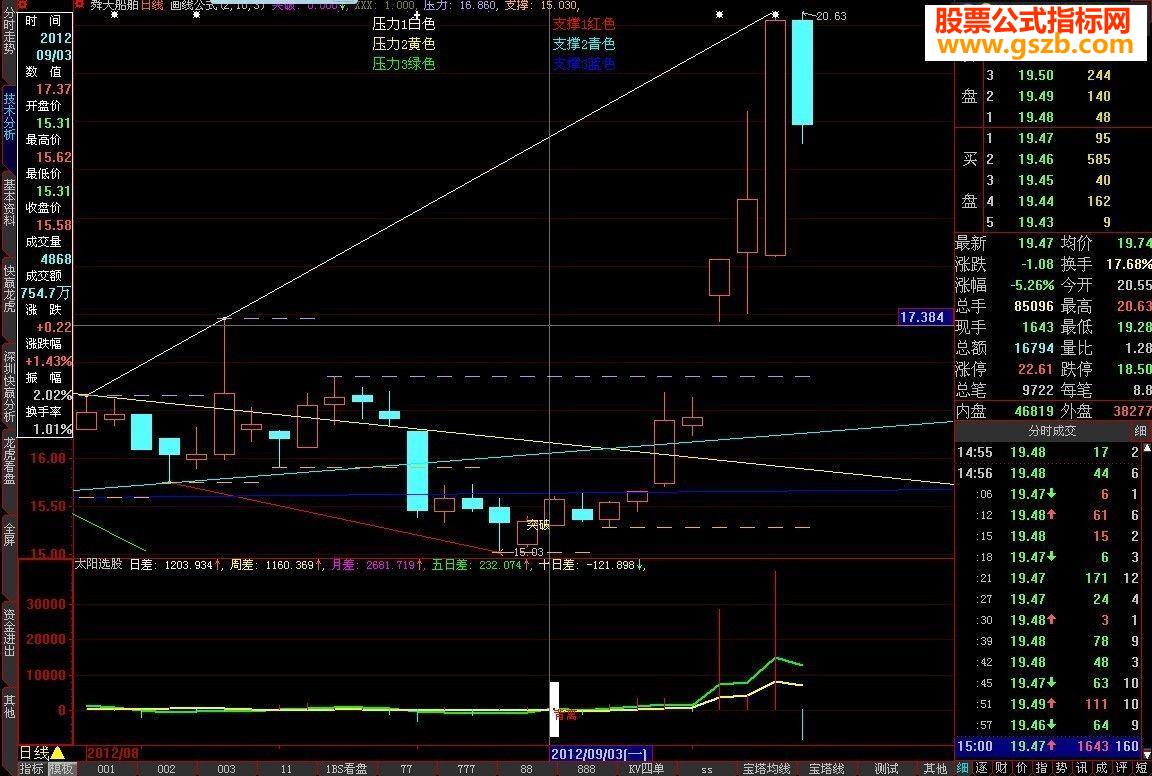This screenshot has width=1152, height=776.
Task: Open the KV四单 template
Action: click(x=646, y=769)
